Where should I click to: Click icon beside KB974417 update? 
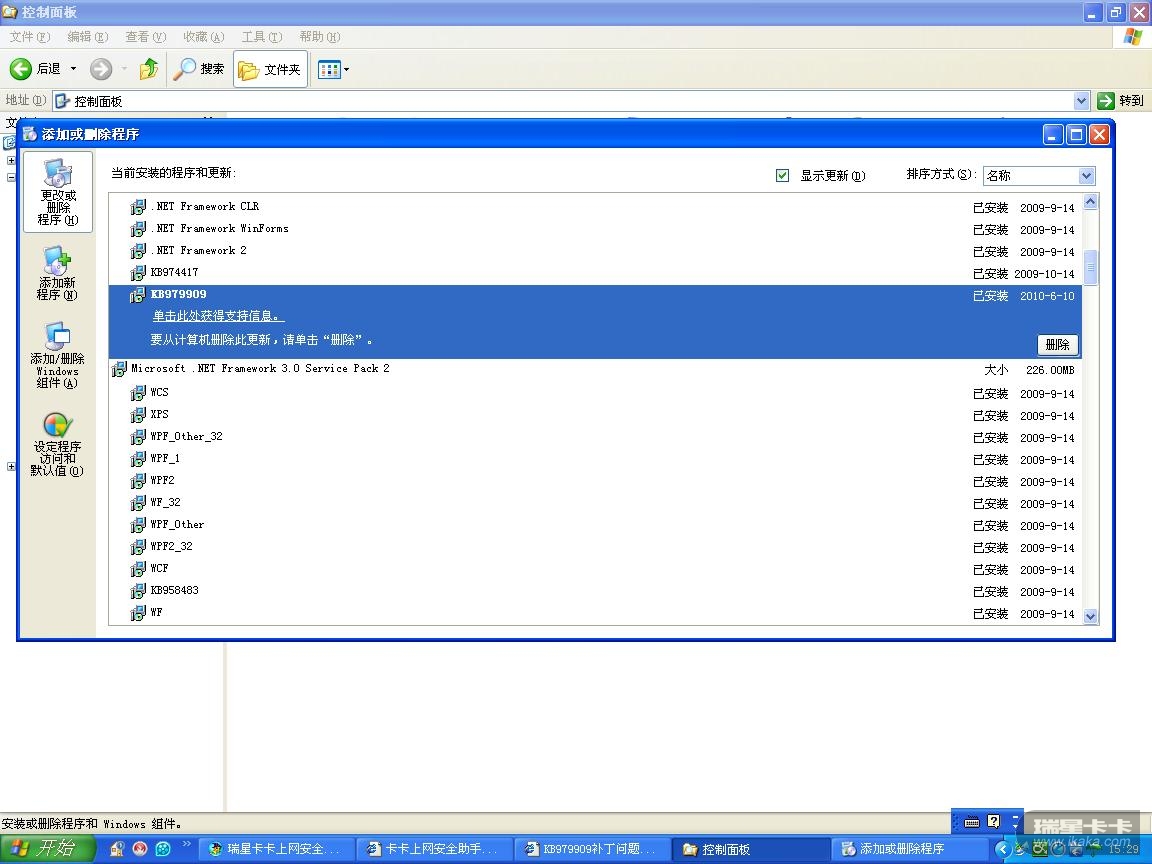[138, 273]
